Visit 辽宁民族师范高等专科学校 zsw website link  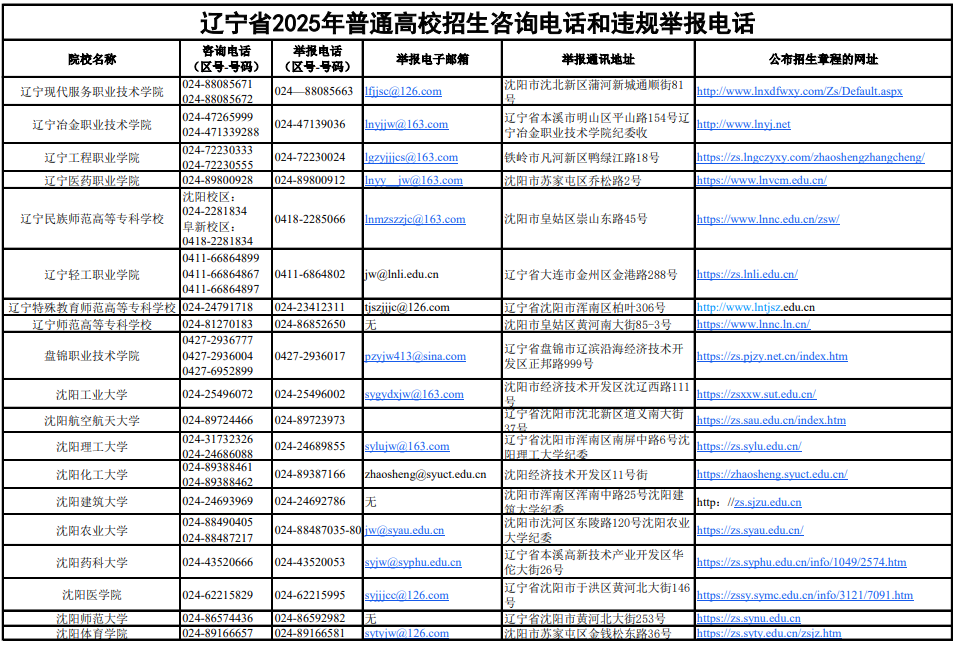point(769,219)
